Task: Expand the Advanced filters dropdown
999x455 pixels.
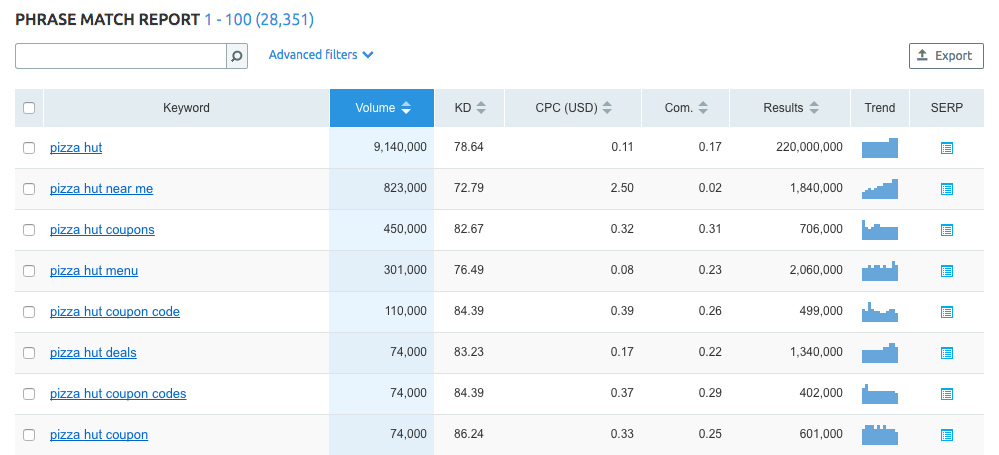Action: [321, 55]
